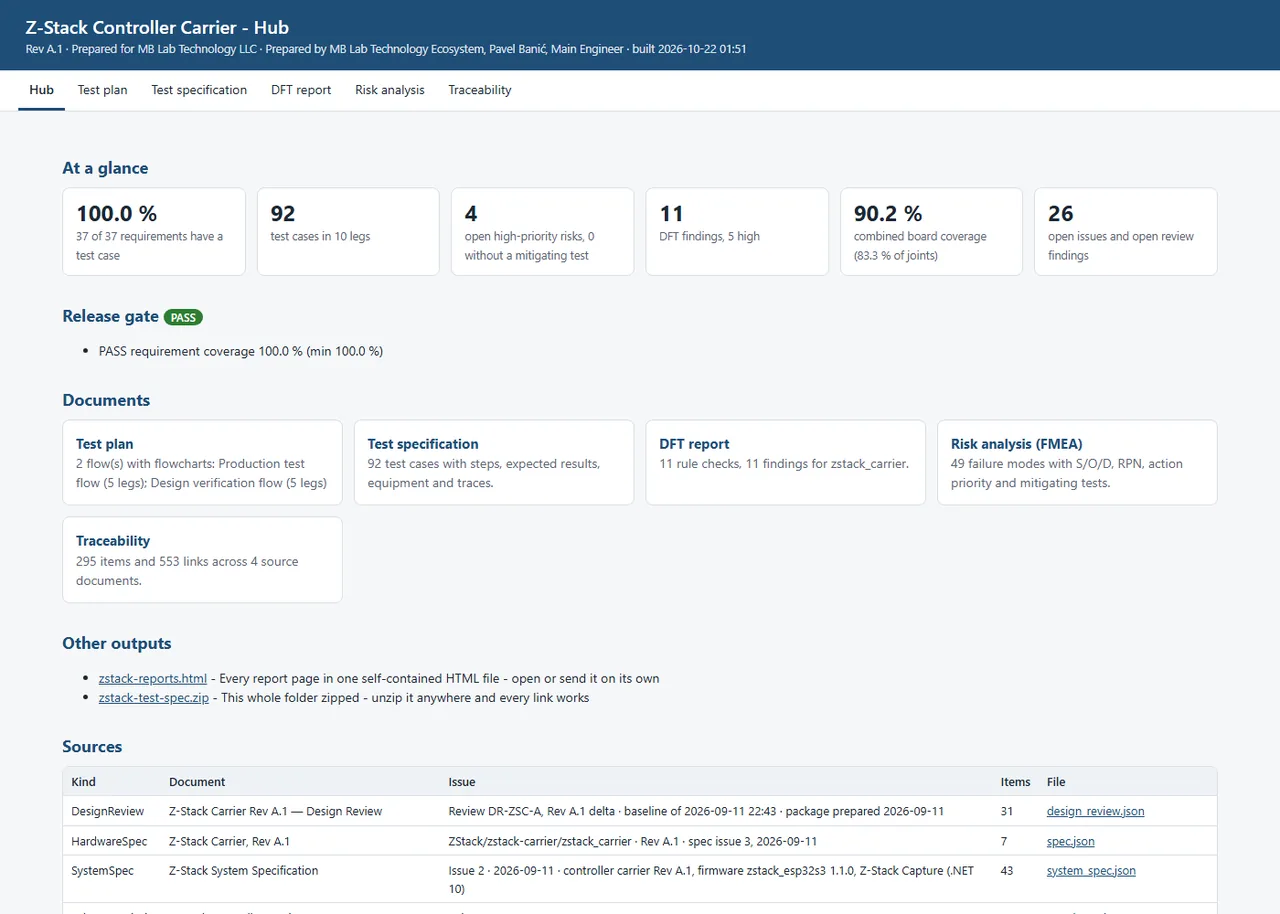
Task: Click 'Z-Stack Carrier, Rev A.1' document cell
Action: [x=229, y=841]
